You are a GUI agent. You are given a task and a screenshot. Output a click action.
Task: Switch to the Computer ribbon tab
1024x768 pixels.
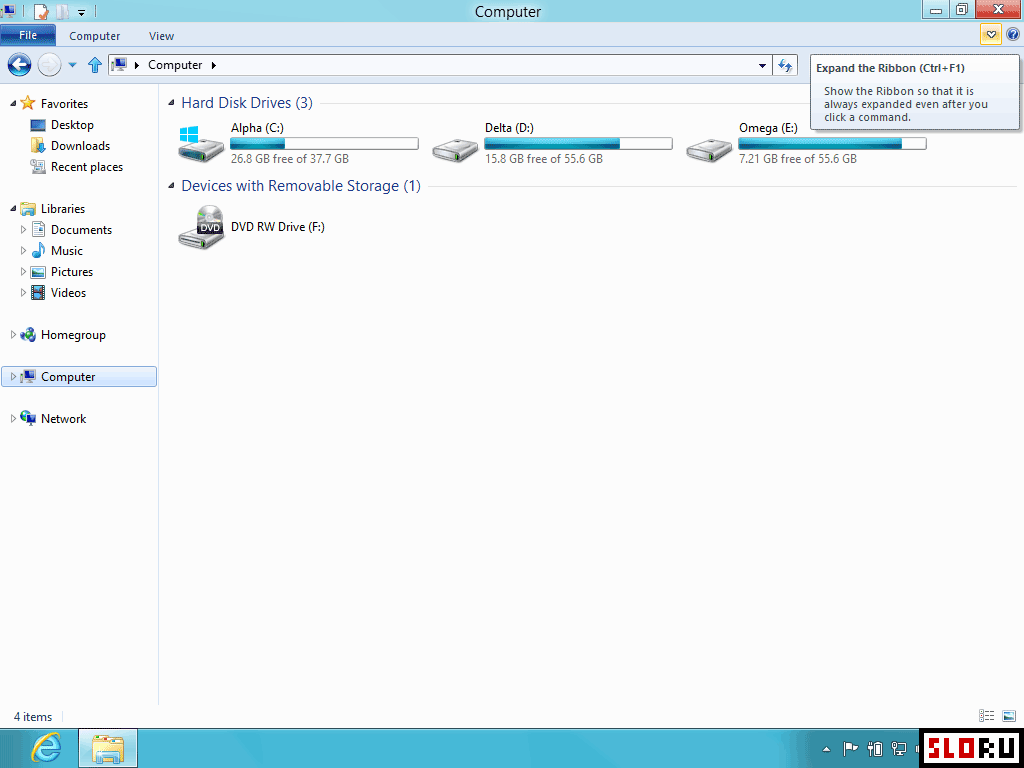click(95, 36)
